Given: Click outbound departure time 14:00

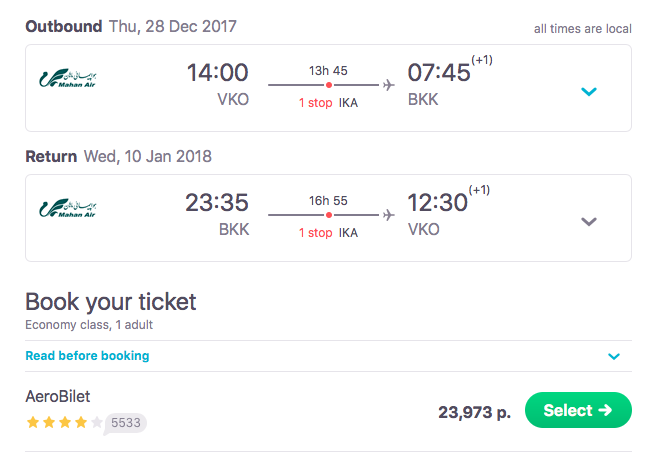Looking at the screenshot, I should pos(217,73).
